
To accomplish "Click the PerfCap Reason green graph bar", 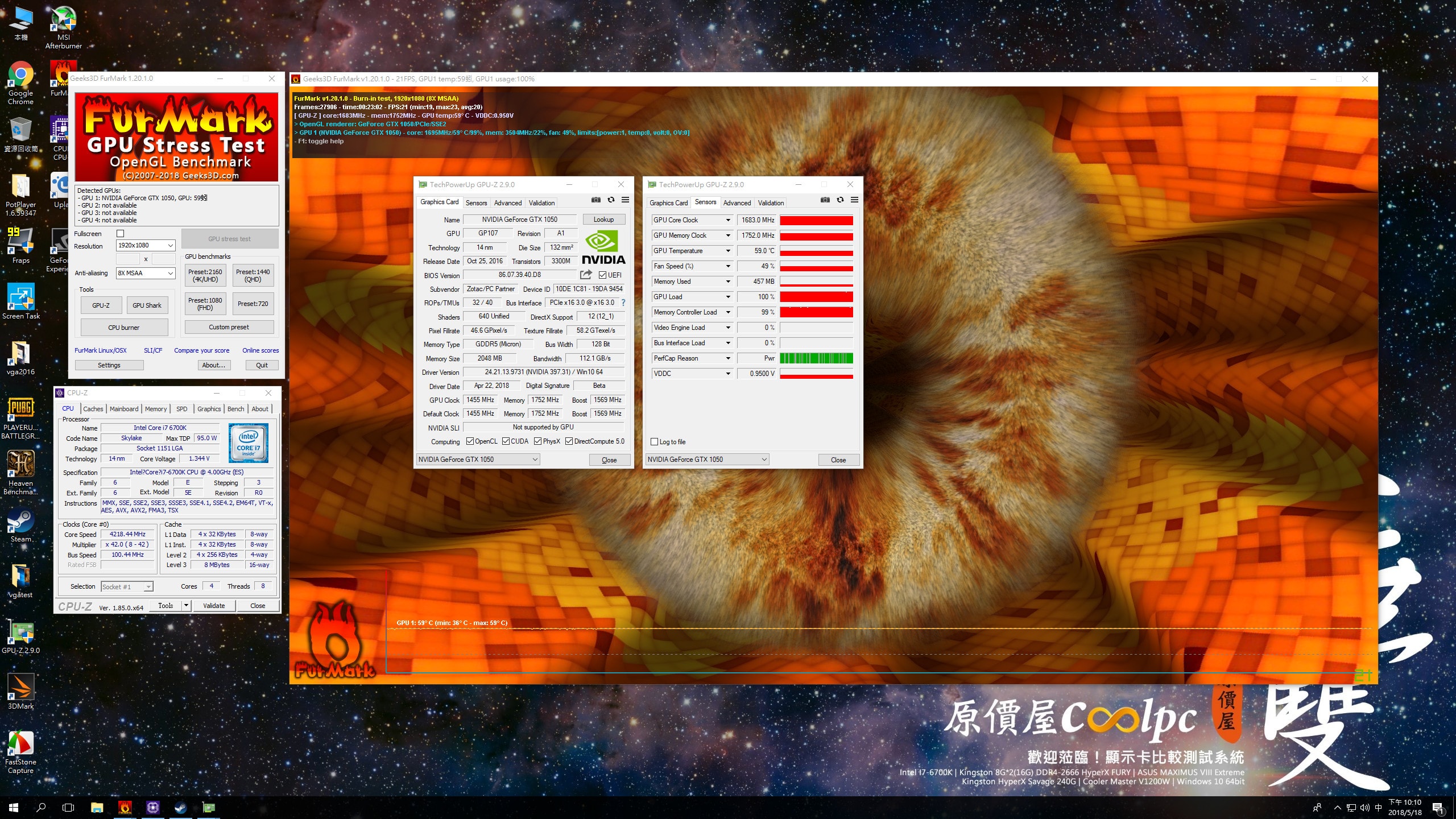I will coord(816,358).
